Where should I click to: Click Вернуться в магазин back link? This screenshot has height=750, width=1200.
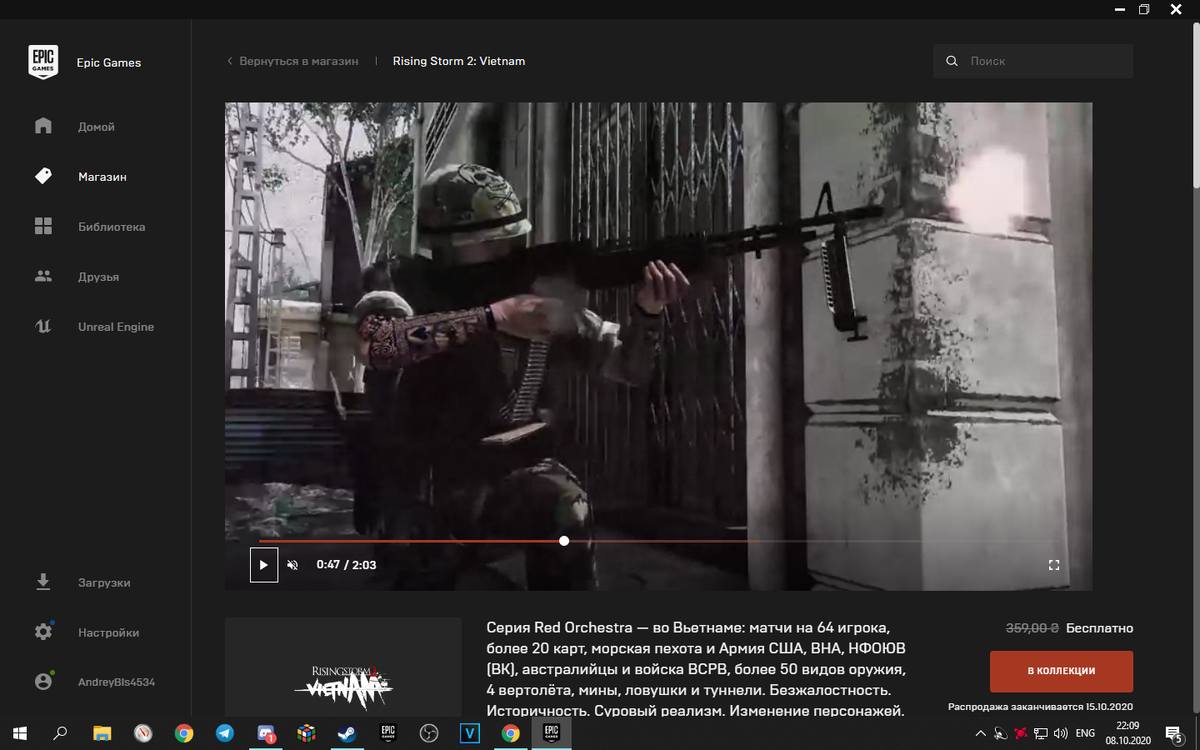tap(292, 61)
